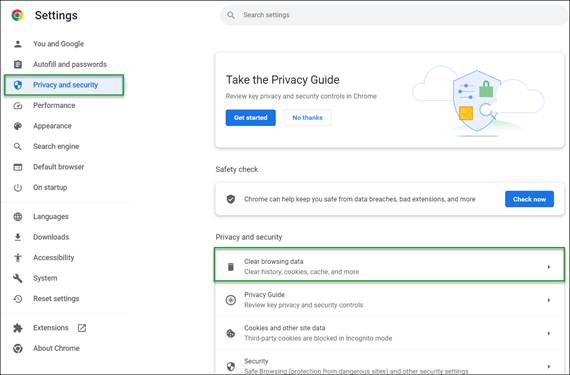
Task: Expand the Privacy Guide row arrow
Action: [x=549, y=300]
